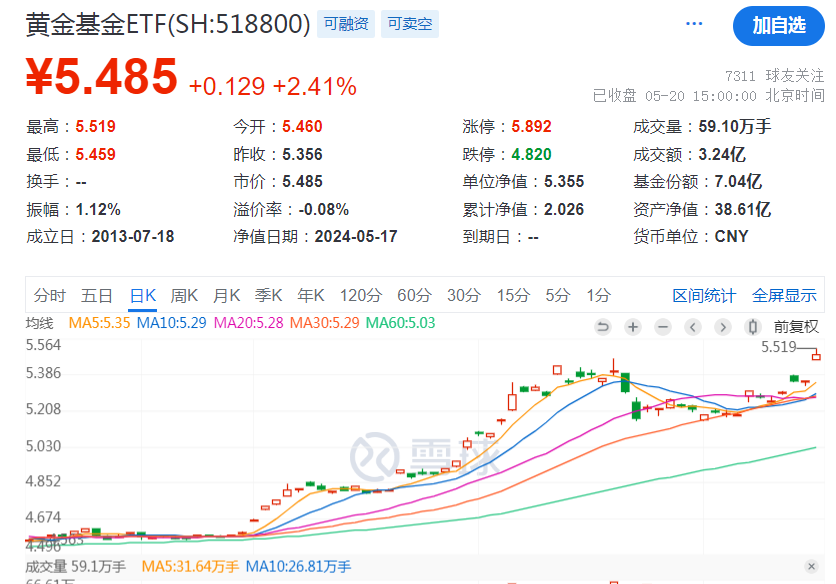
Task: Switch to the 15分 chart tab
Action: click(513, 295)
